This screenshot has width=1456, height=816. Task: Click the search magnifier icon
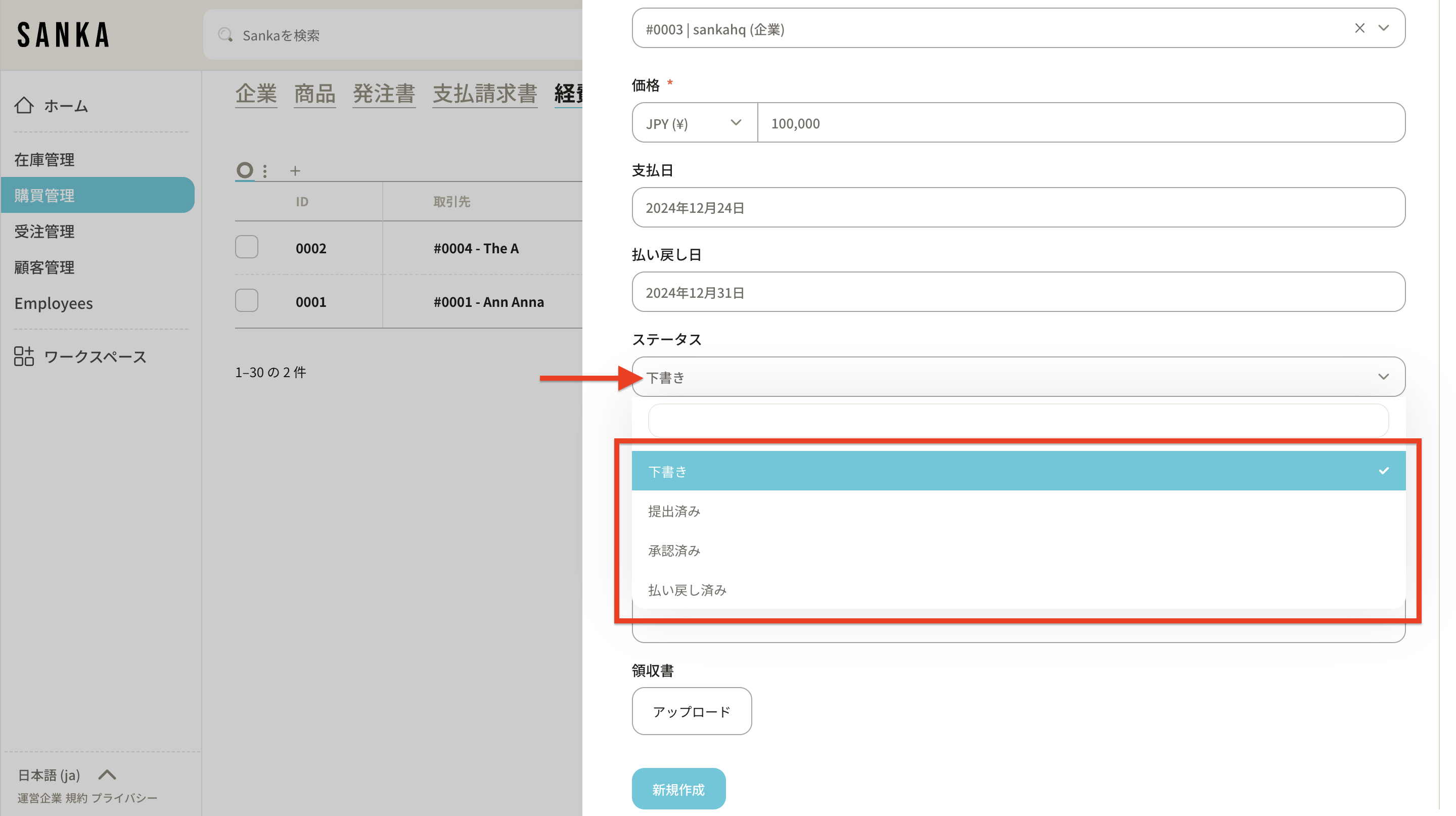225,35
